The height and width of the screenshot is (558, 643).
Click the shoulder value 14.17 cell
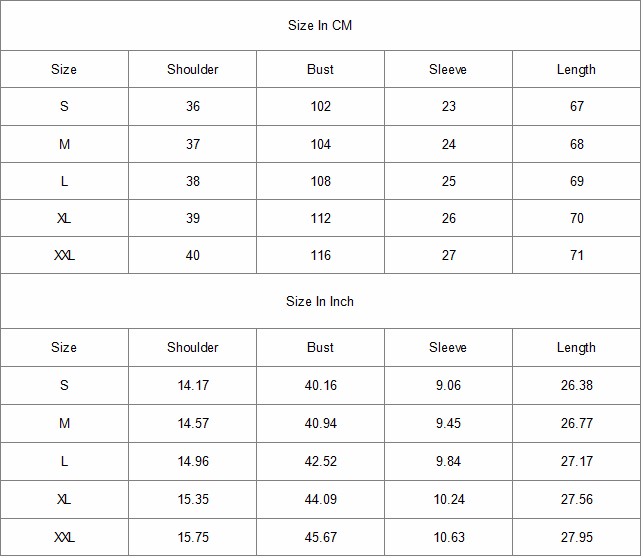coord(193,386)
